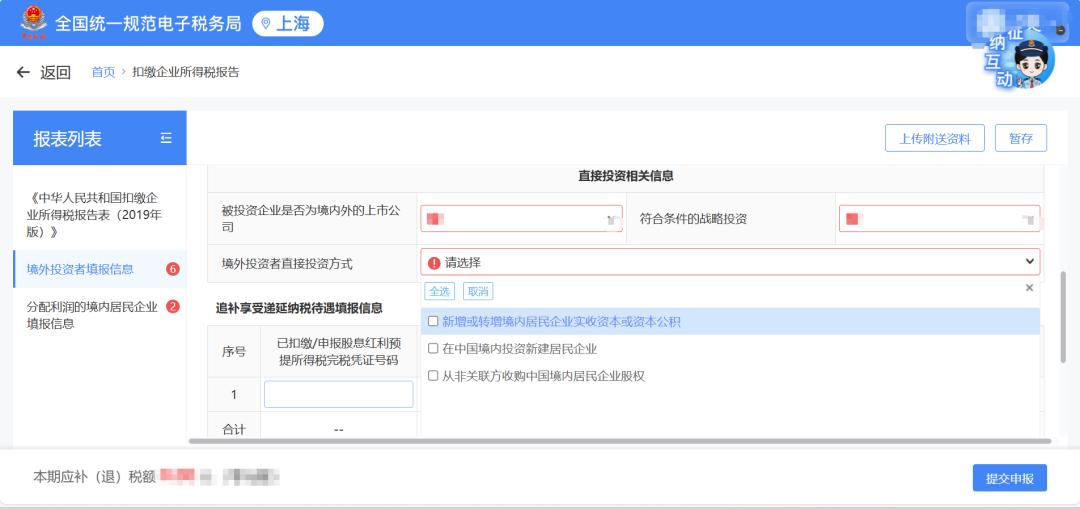Click the tax certificate number input in row 1
This screenshot has height=509, width=1080.
tap(338, 394)
